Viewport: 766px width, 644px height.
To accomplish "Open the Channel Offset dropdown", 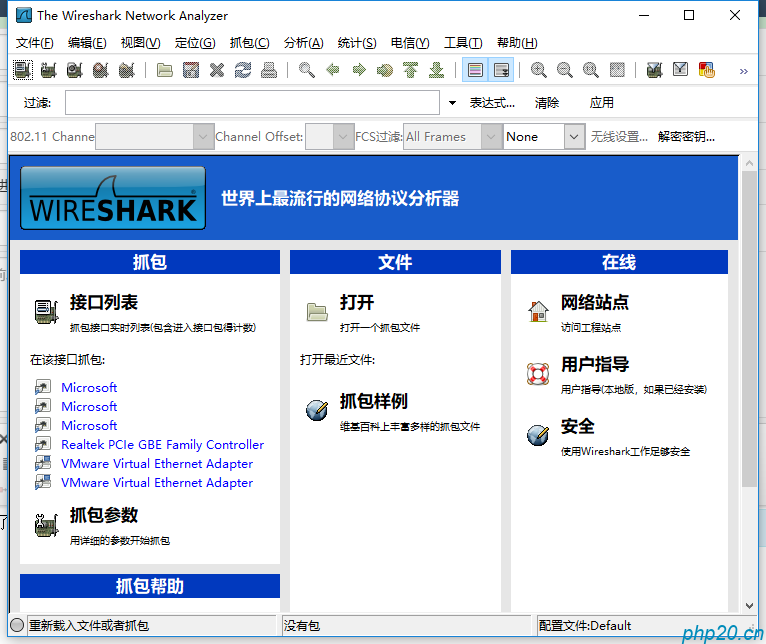I will coord(330,137).
